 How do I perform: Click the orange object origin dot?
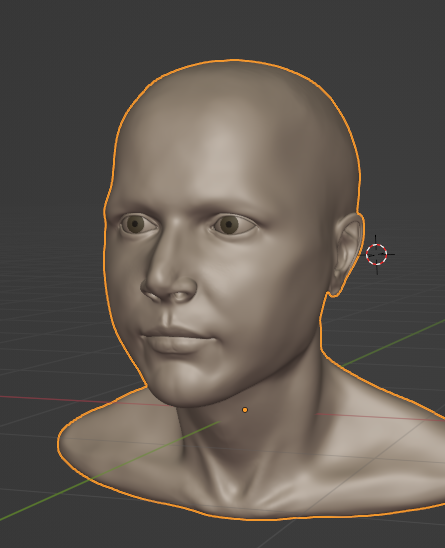[x=245, y=410]
